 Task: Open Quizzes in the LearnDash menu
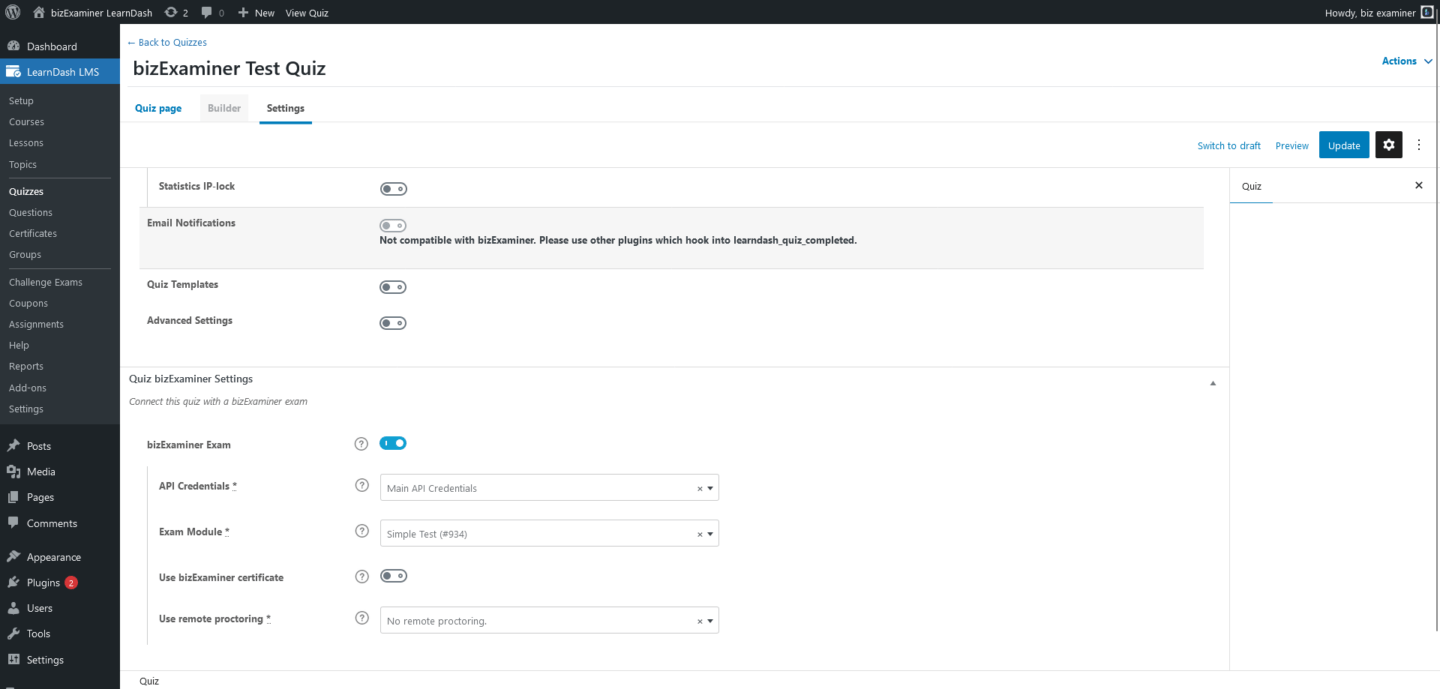click(26, 190)
